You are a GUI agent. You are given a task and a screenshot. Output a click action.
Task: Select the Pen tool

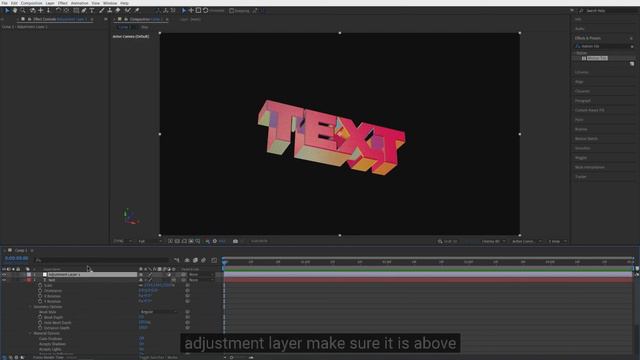click(84, 11)
